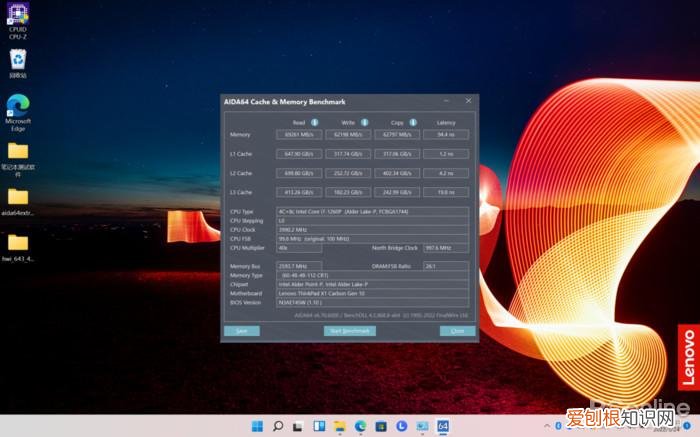Click the CPU Clock value field
Screen dimensions: 700x437
pos(372,230)
